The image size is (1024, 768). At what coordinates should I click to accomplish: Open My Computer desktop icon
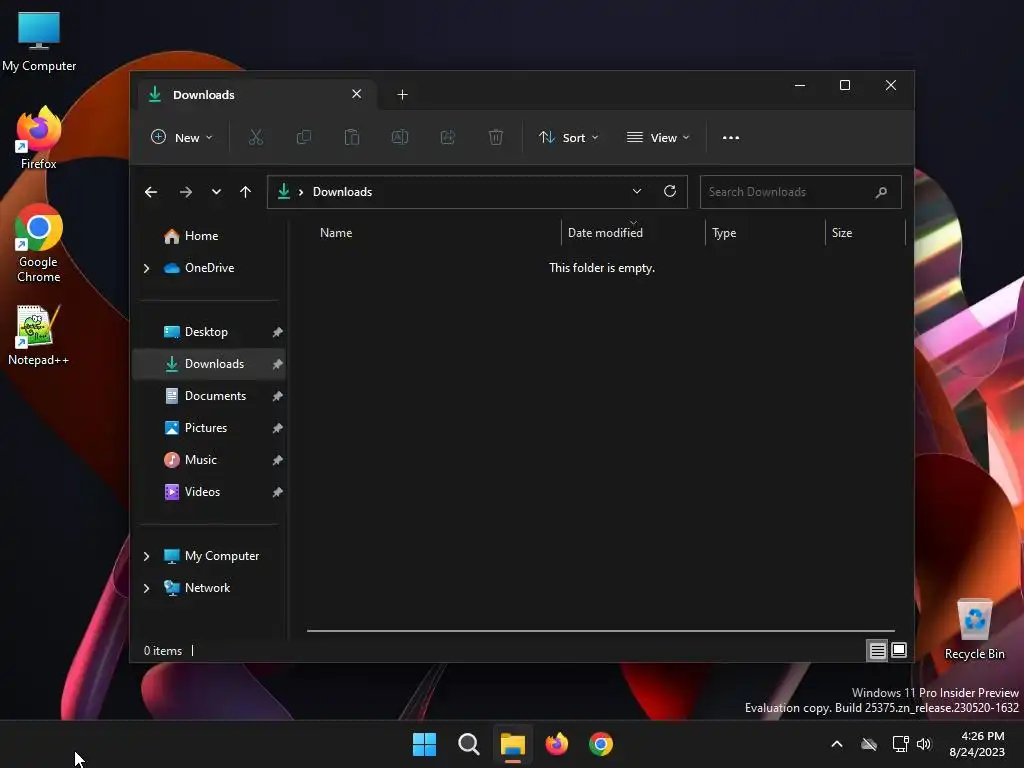pos(39,41)
